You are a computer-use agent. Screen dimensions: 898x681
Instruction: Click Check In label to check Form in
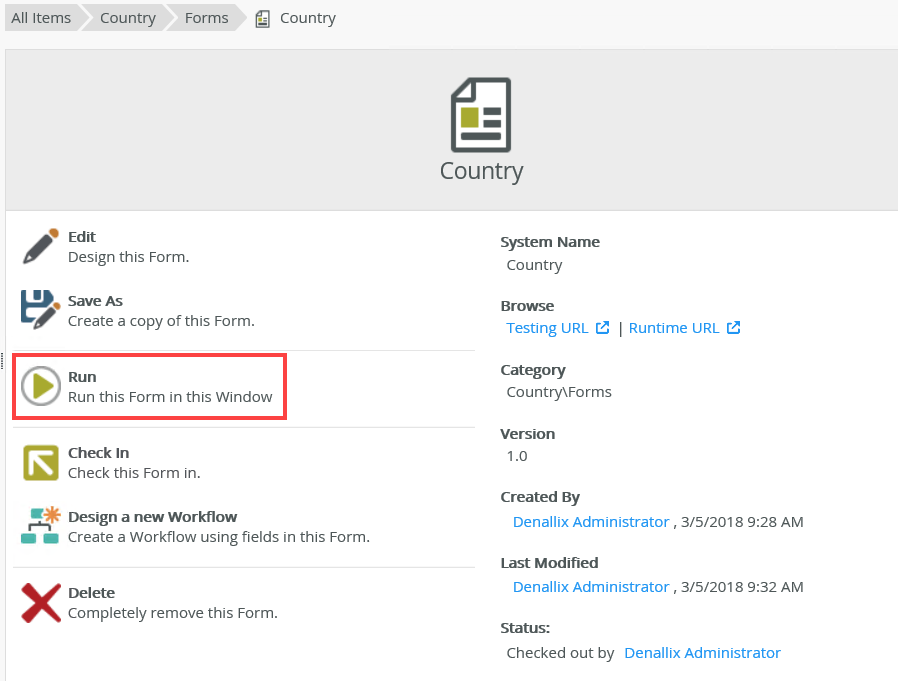(x=99, y=452)
